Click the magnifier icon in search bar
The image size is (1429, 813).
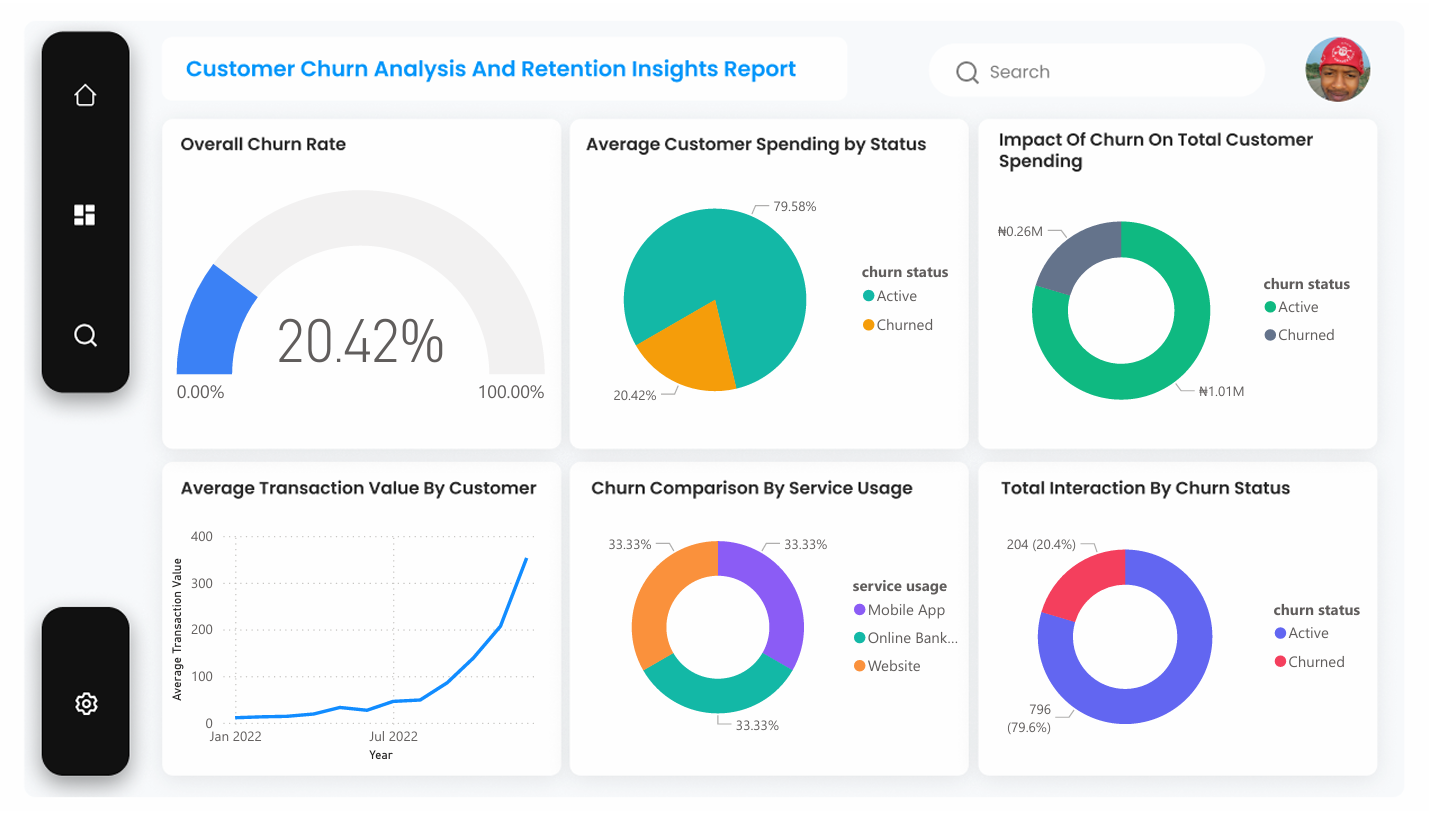coord(967,72)
